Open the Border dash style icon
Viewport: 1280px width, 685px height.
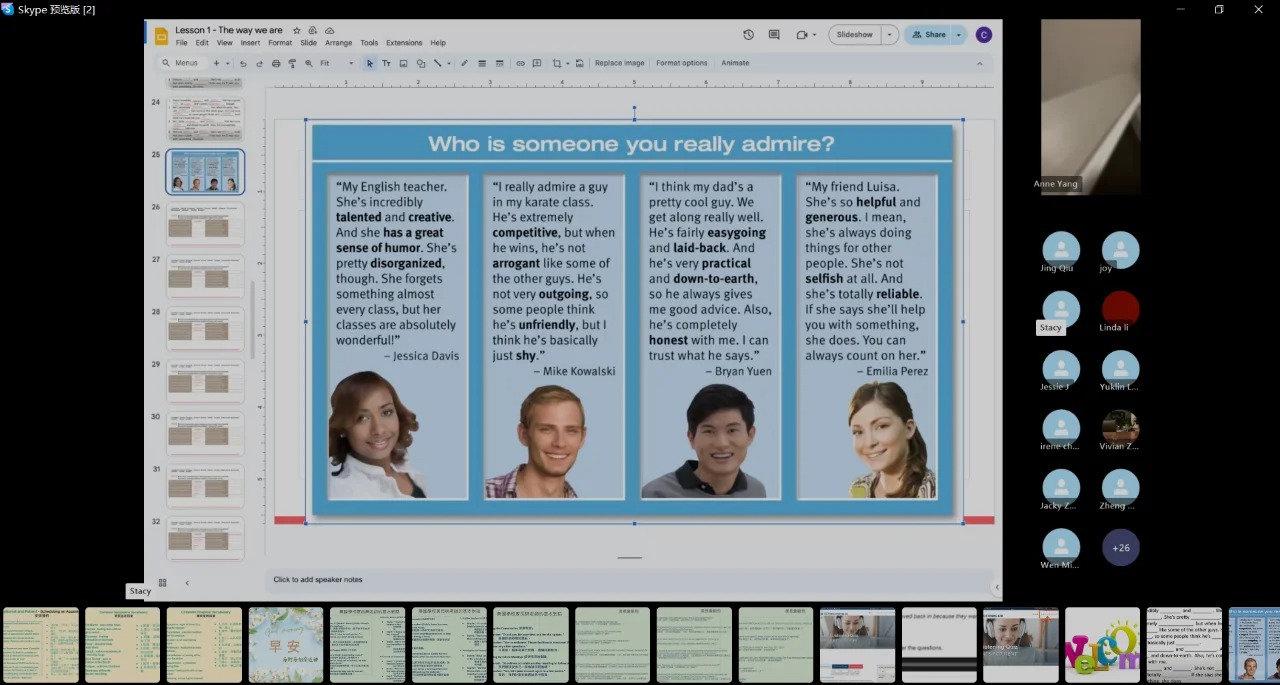(x=499, y=63)
